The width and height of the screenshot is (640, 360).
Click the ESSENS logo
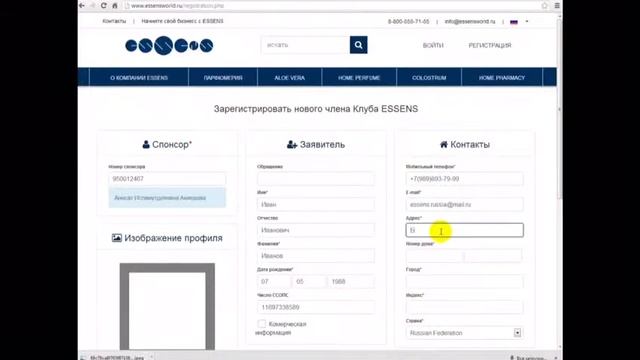[169, 45]
